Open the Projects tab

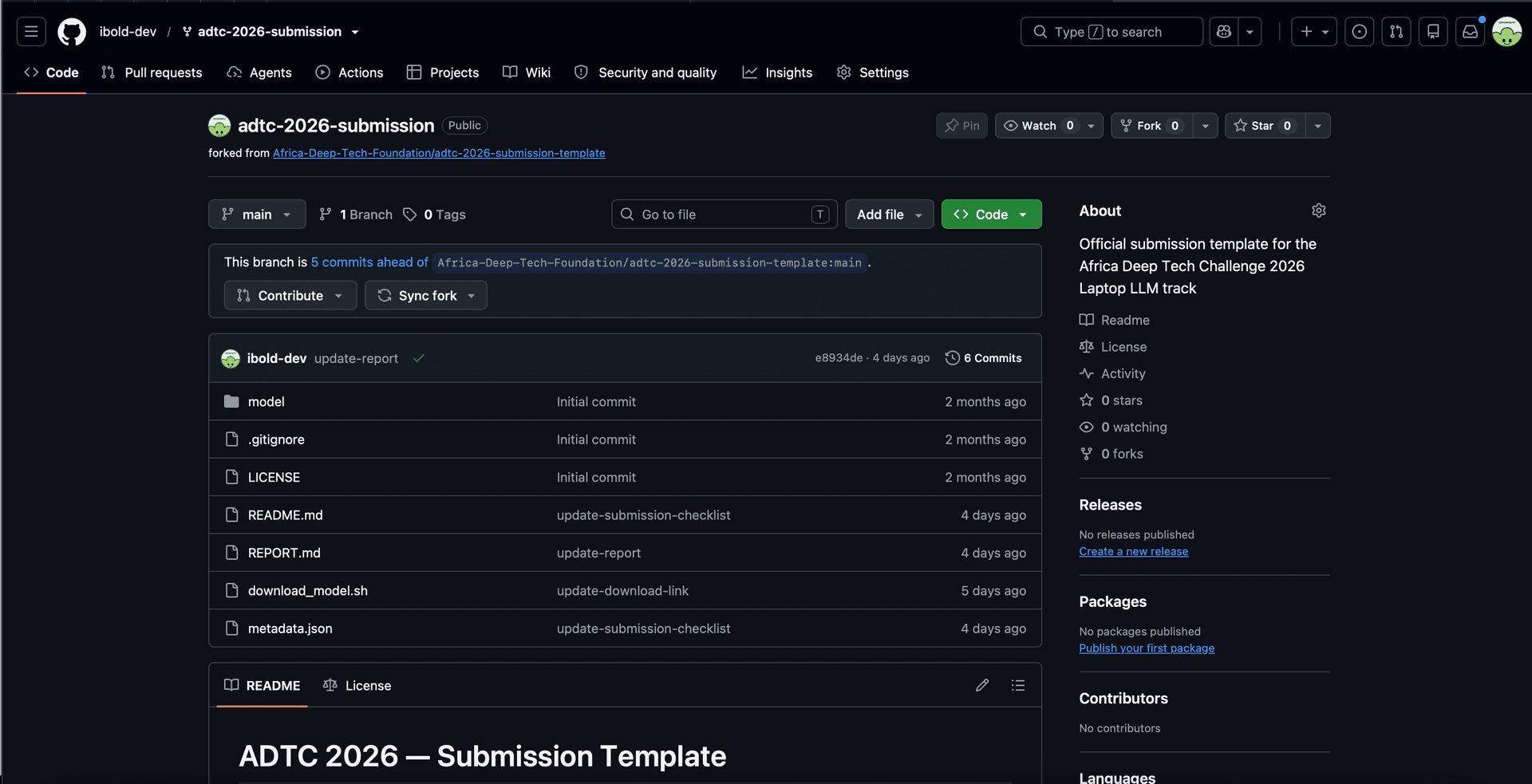pyautogui.click(x=443, y=73)
